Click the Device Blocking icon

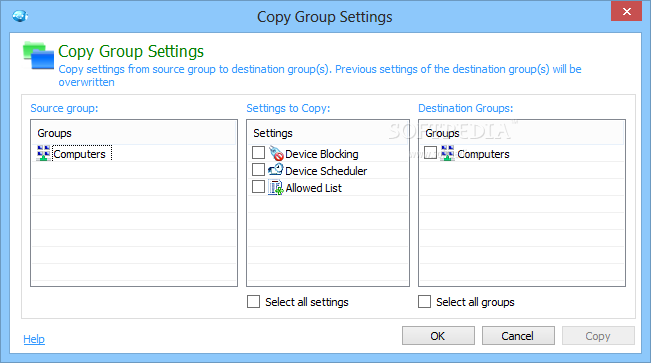coord(276,153)
